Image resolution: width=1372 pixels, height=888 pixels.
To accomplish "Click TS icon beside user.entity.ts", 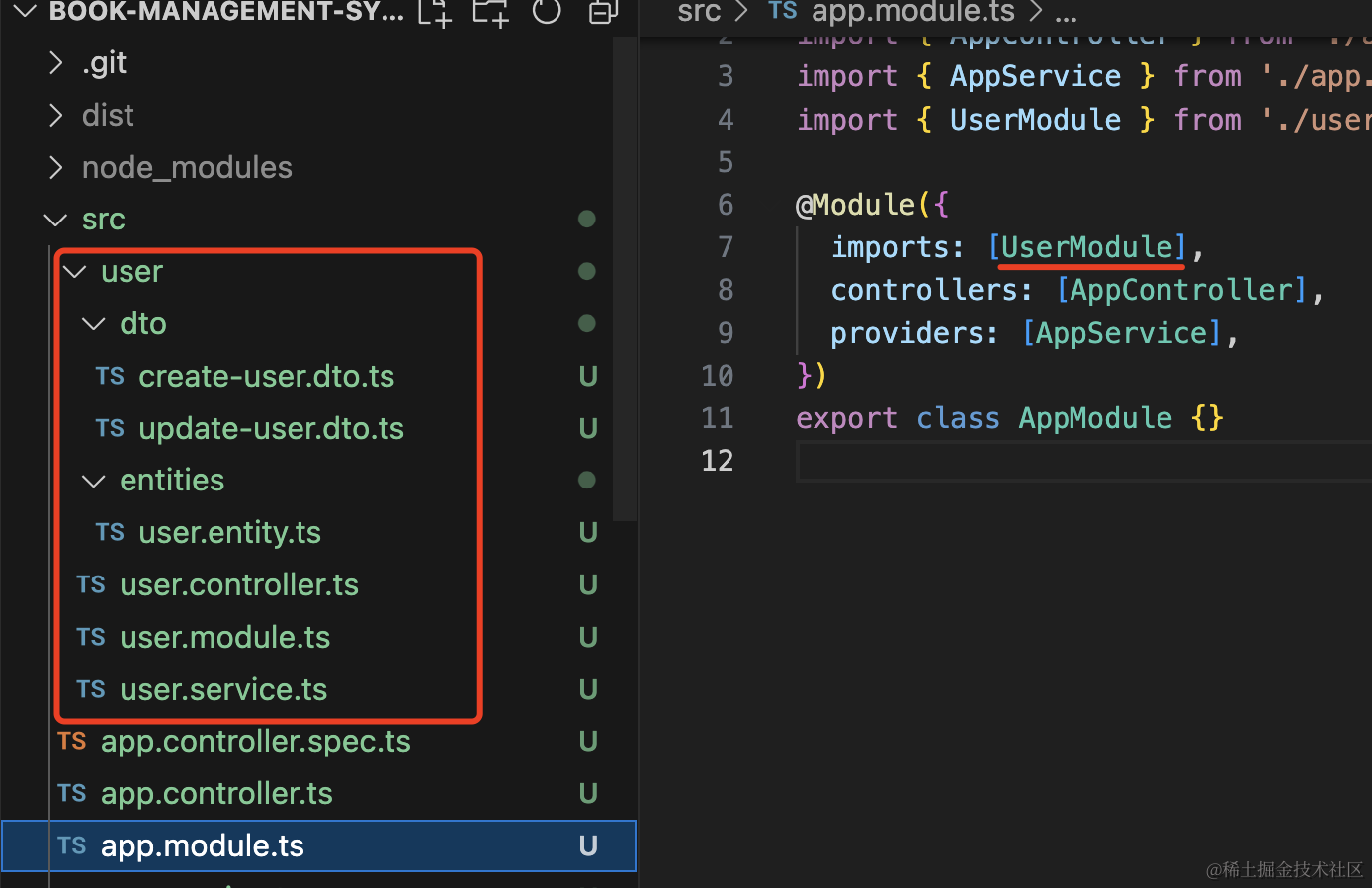I will (x=110, y=532).
